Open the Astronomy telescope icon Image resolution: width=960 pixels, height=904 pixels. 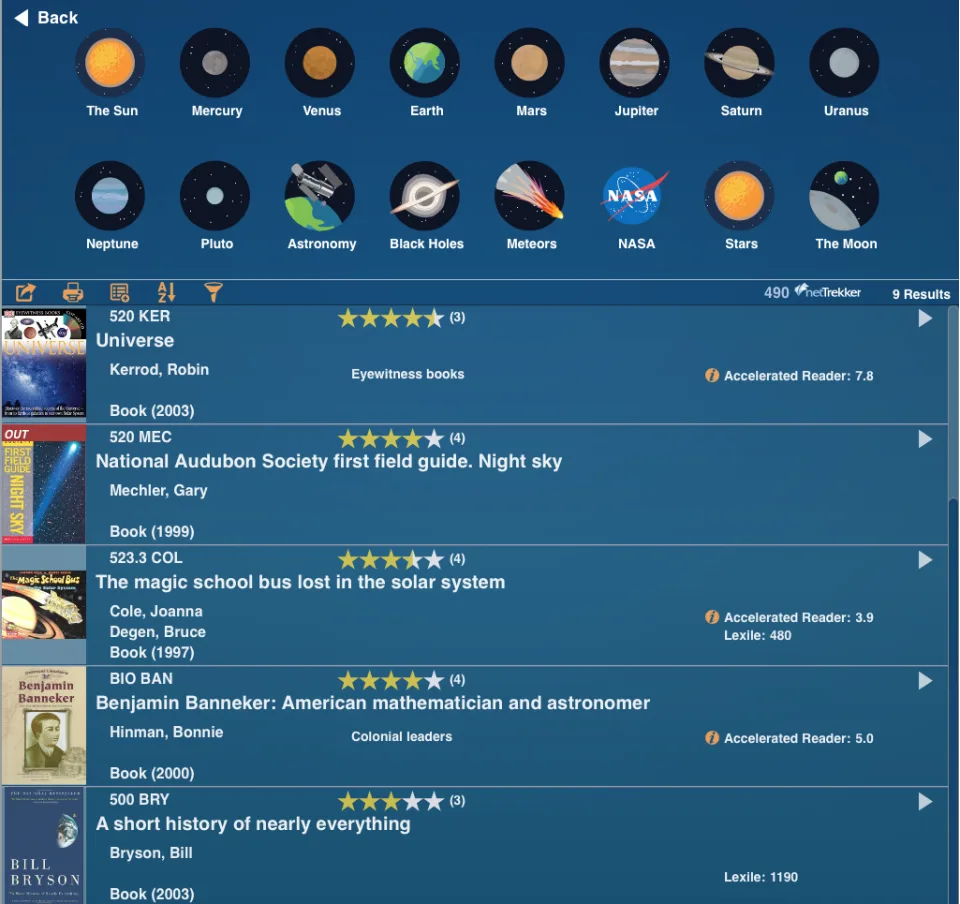tap(320, 196)
